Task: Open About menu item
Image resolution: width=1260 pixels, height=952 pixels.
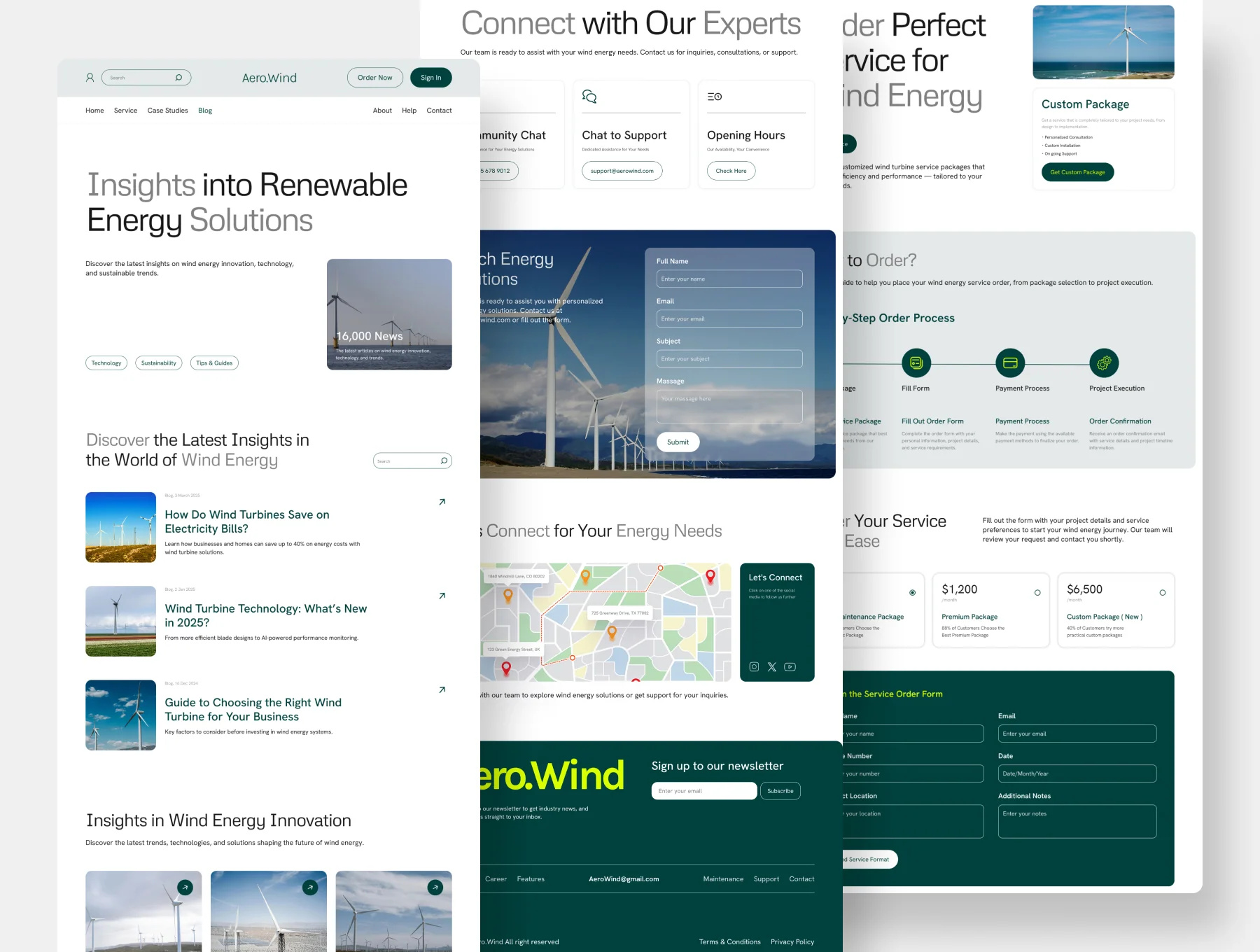Action: point(382,111)
